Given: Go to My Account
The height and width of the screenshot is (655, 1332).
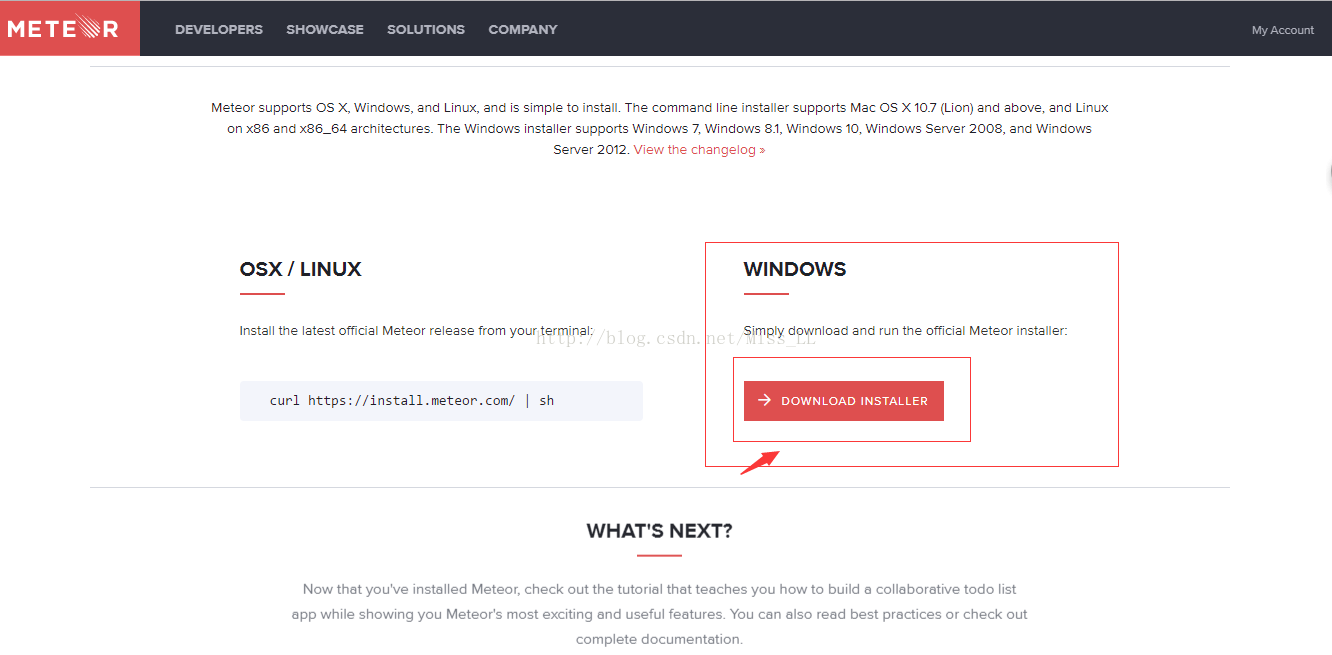Looking at the screenshot, I should tap(1283, 30).
